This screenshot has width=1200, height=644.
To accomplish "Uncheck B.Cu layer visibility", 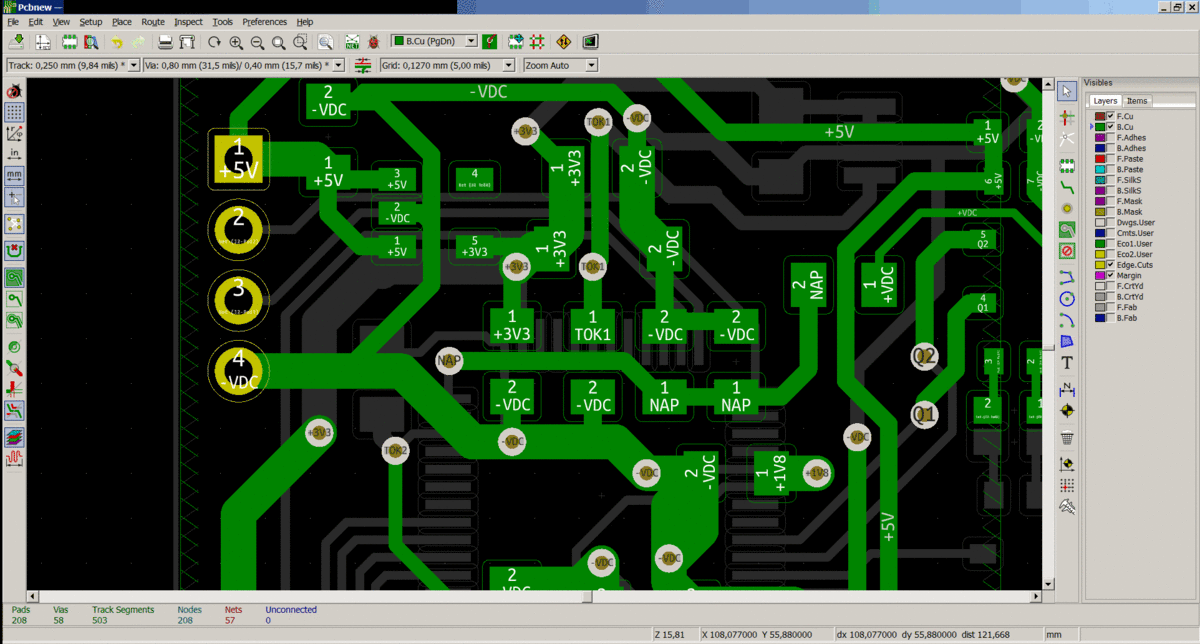I will click(1110, 127).
